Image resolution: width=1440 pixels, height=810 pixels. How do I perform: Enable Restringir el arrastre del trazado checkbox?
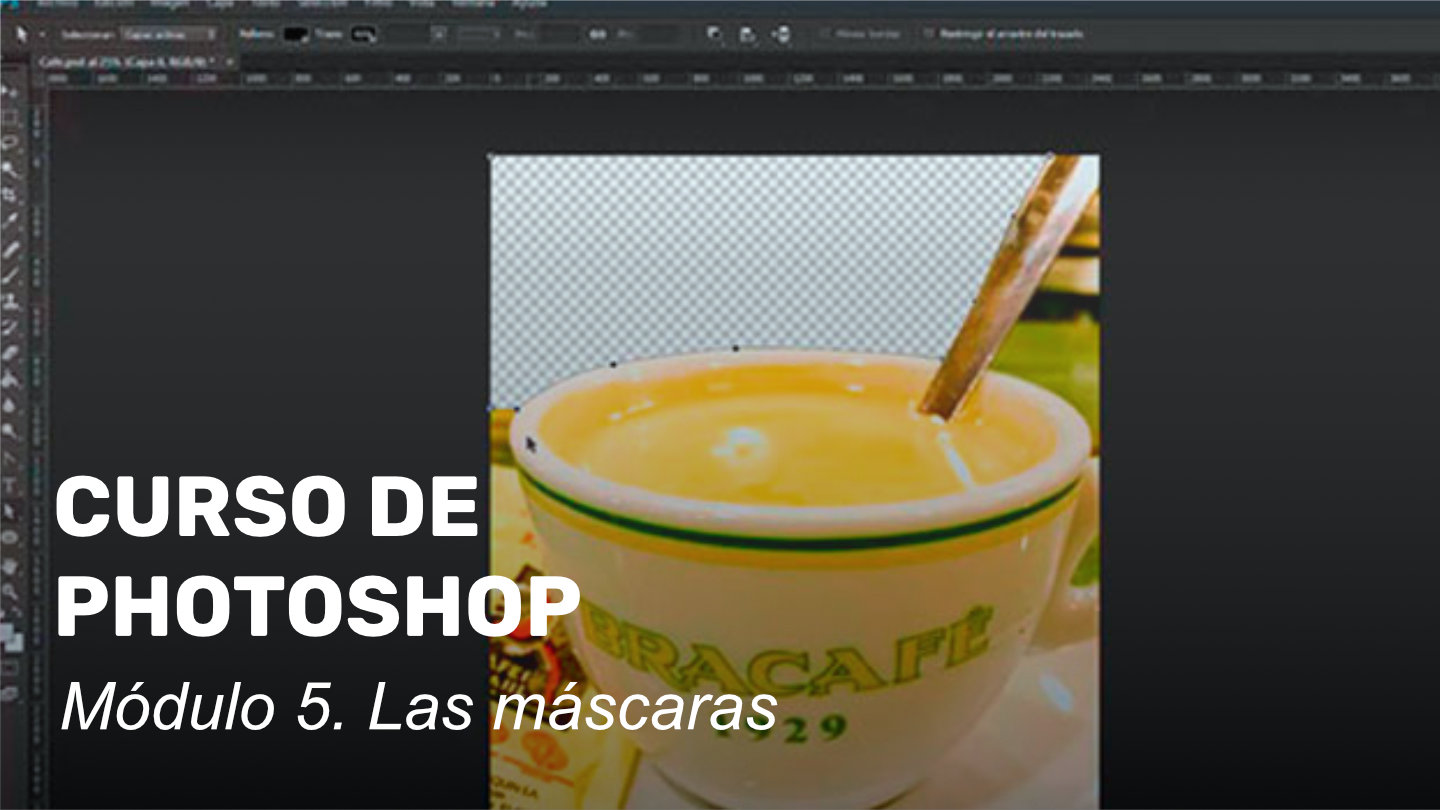coord(928,34)
